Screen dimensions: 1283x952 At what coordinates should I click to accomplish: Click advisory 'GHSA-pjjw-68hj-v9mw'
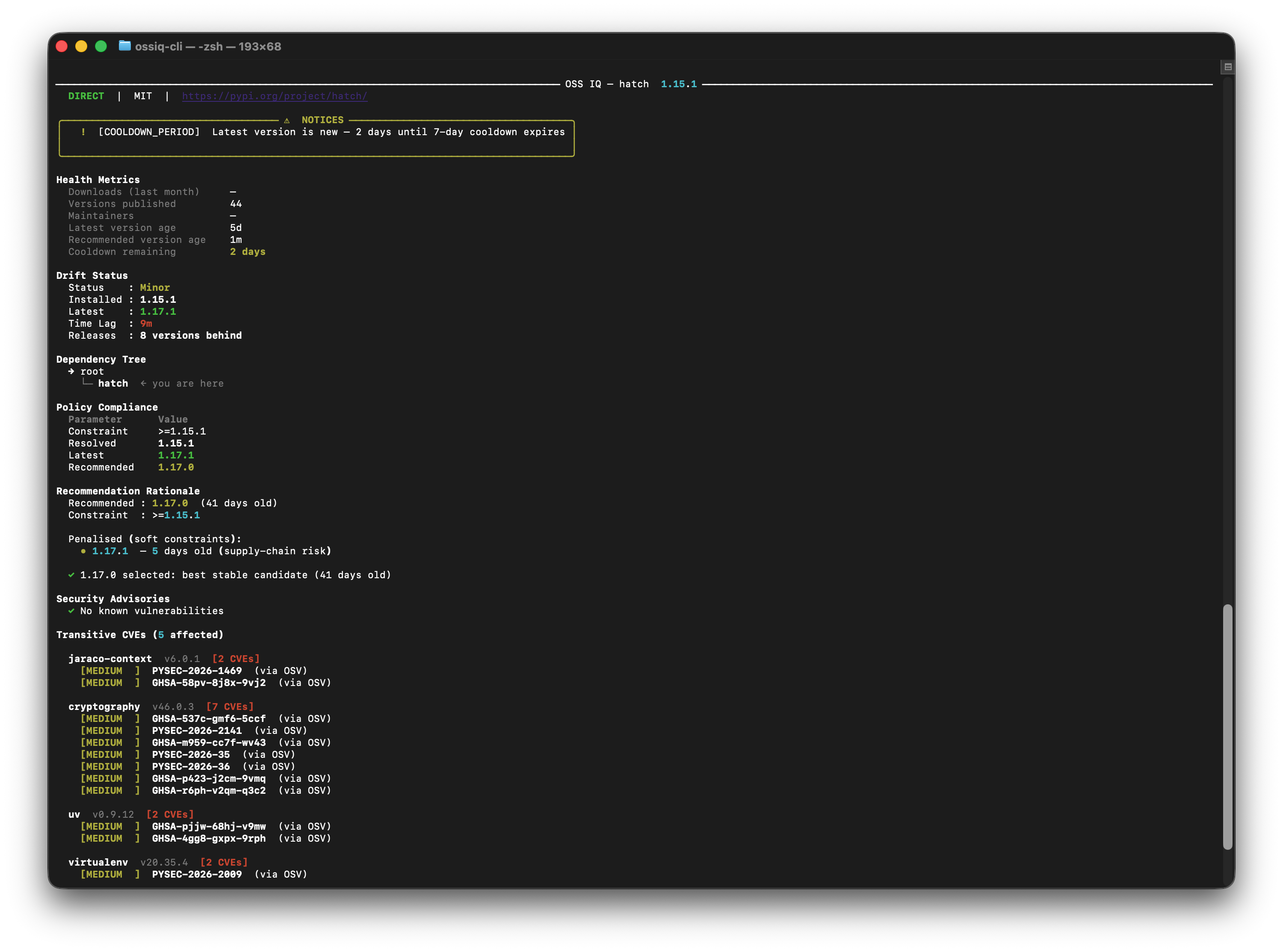click(209, 827)
